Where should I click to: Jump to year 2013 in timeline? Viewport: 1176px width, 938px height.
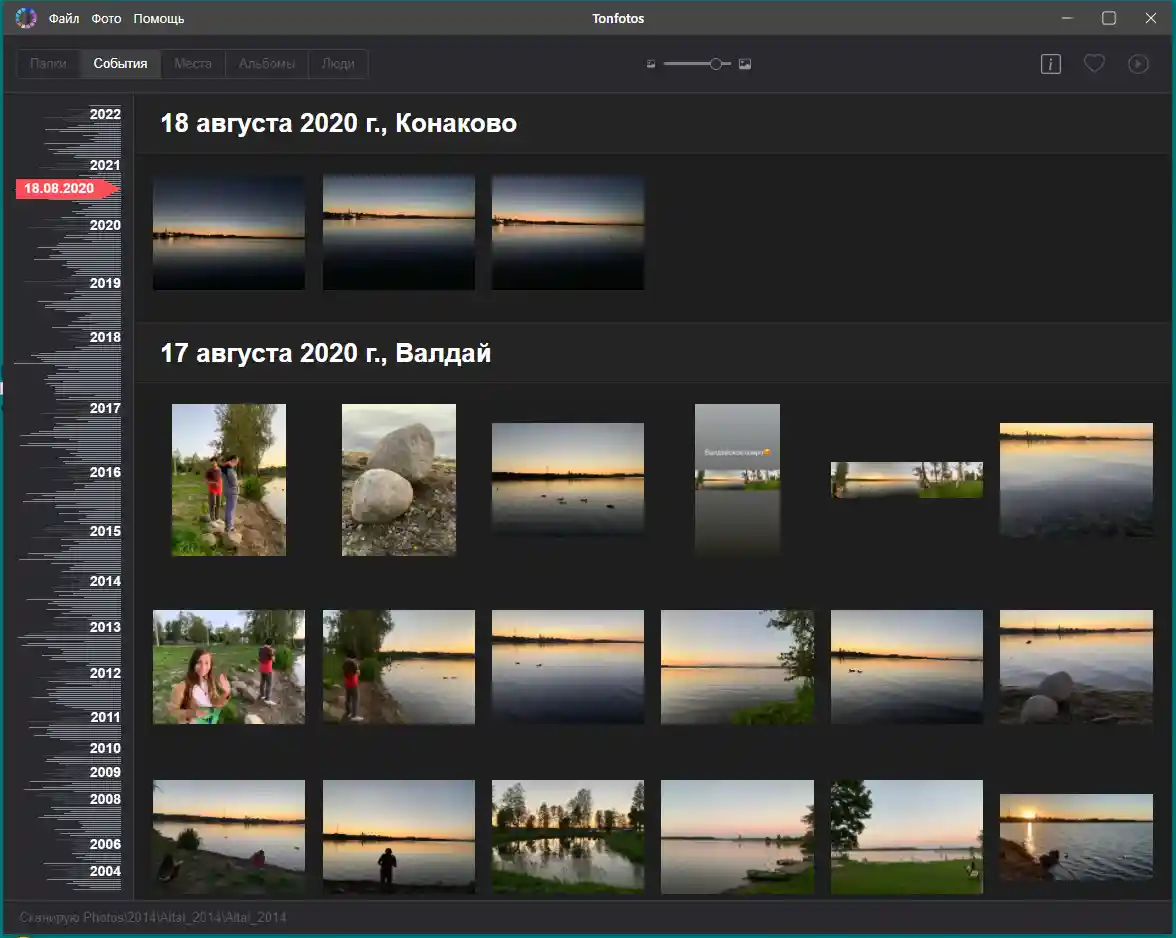105,627
